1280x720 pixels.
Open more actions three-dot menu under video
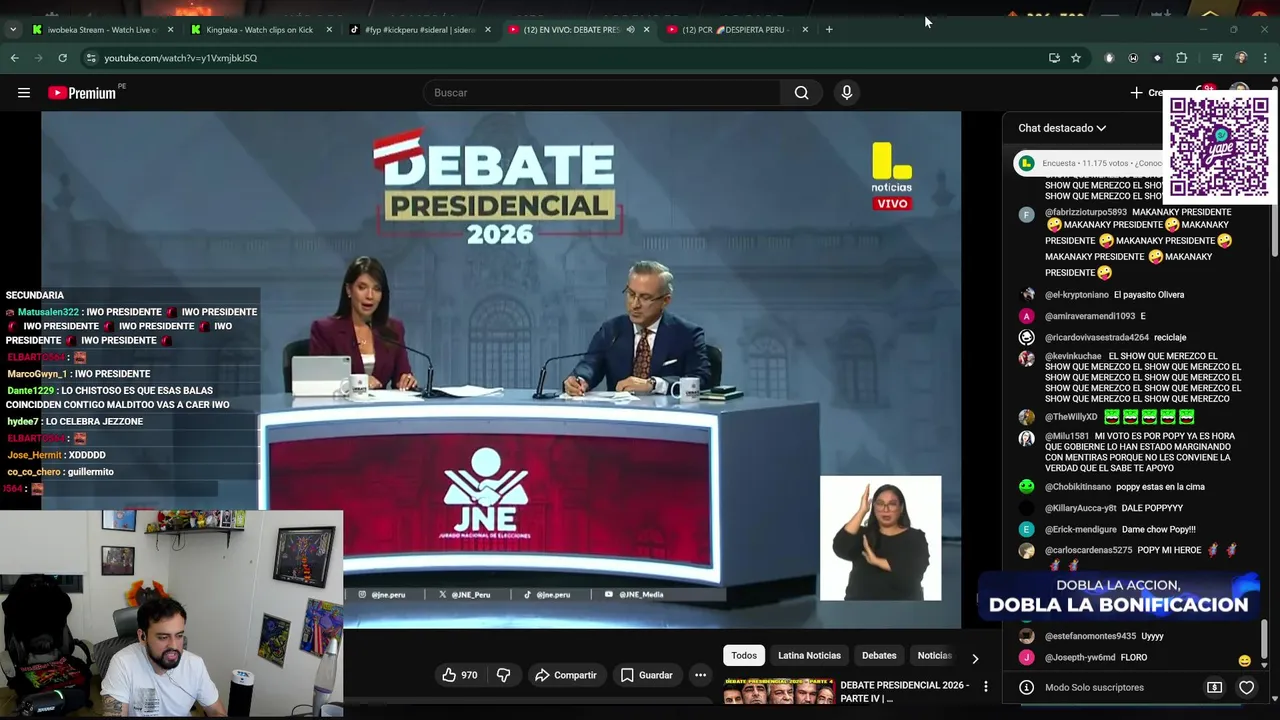[700, 675]
